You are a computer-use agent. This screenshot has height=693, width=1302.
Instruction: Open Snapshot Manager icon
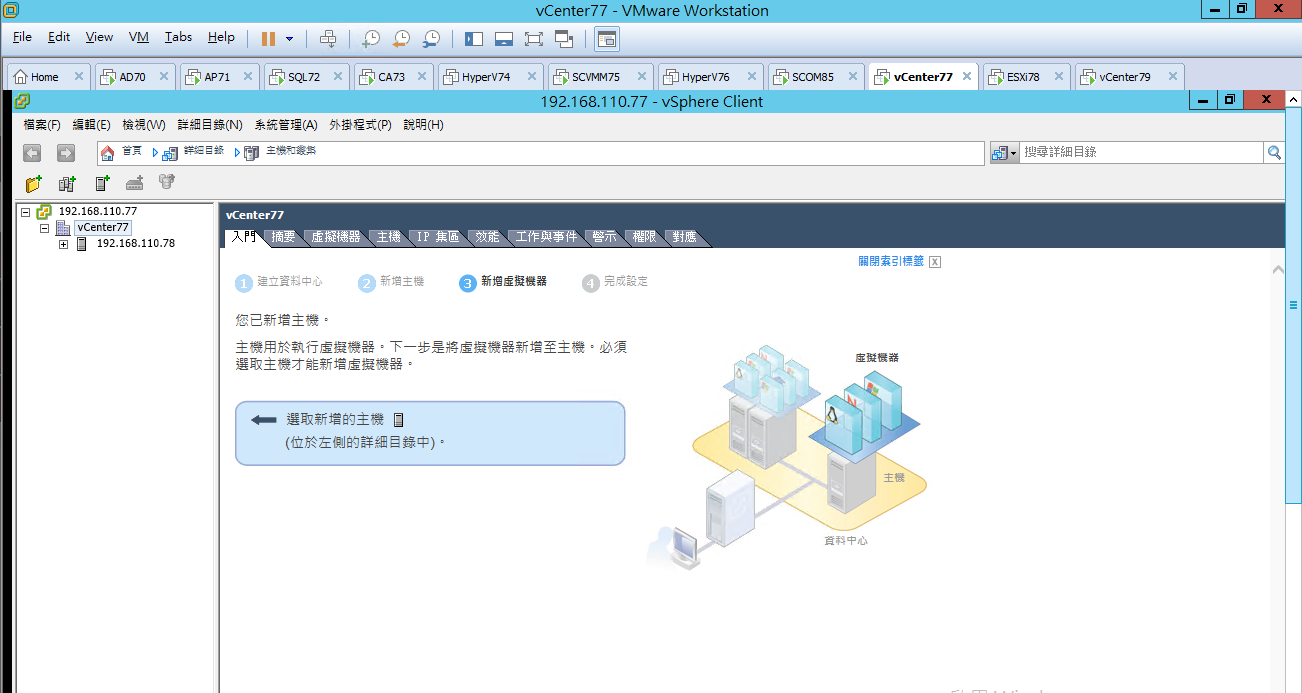431,39
